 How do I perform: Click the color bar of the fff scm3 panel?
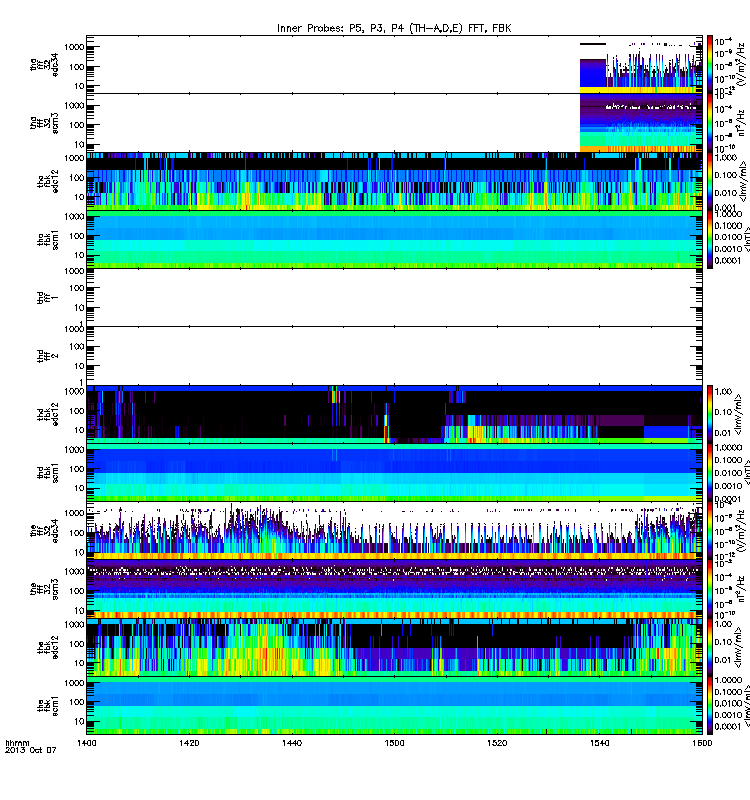[710, 589]
